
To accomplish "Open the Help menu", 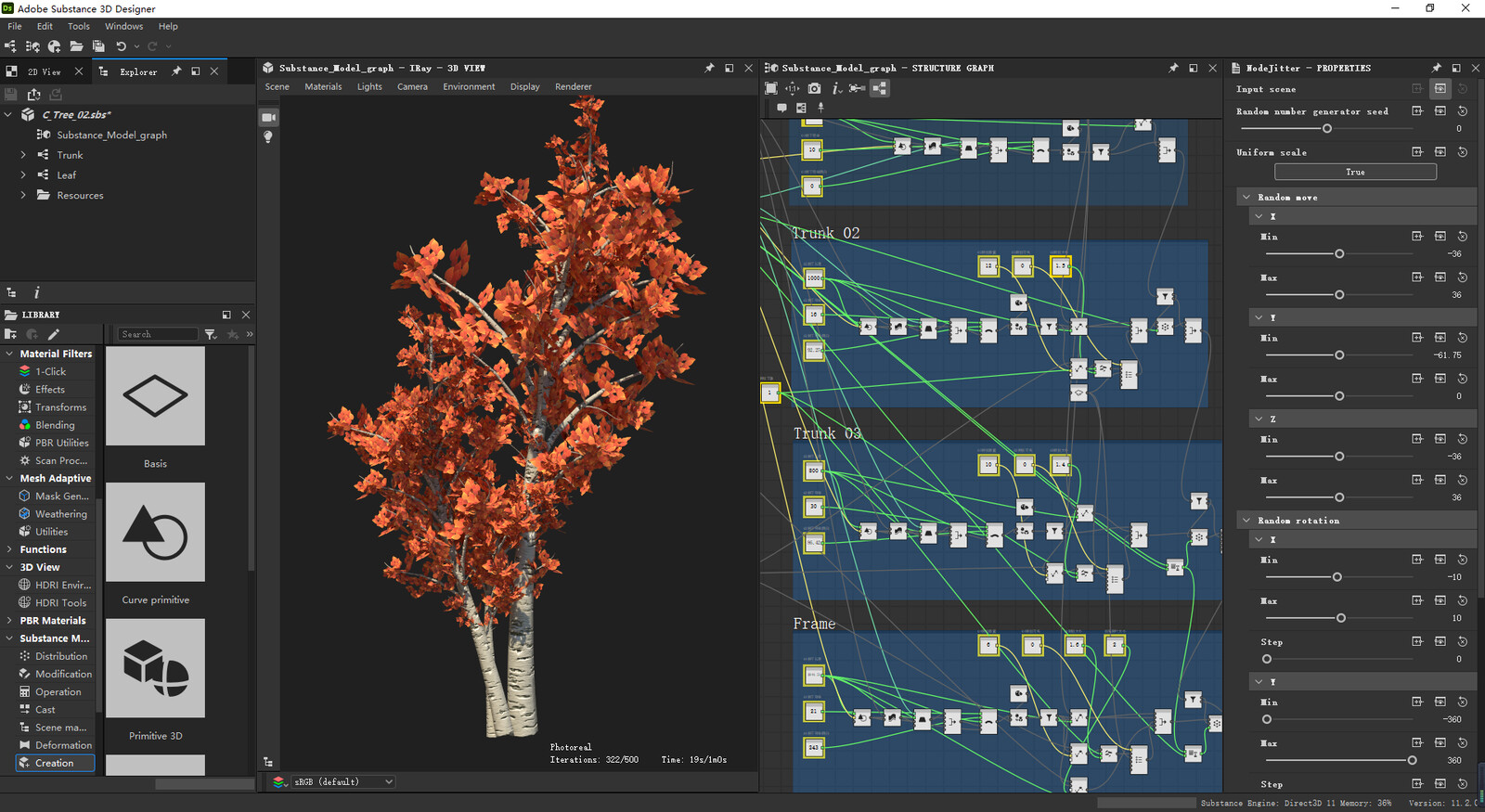I will [168, 26].
